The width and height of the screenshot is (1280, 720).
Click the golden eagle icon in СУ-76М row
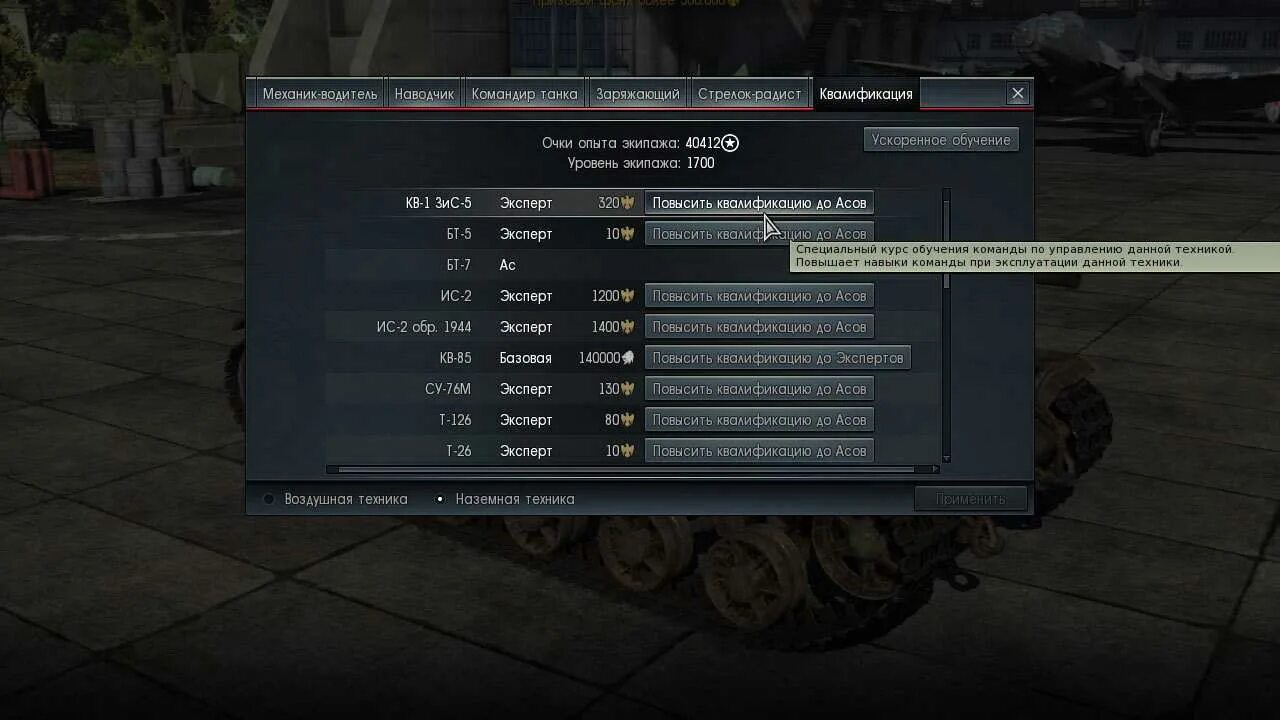point(628,389)
